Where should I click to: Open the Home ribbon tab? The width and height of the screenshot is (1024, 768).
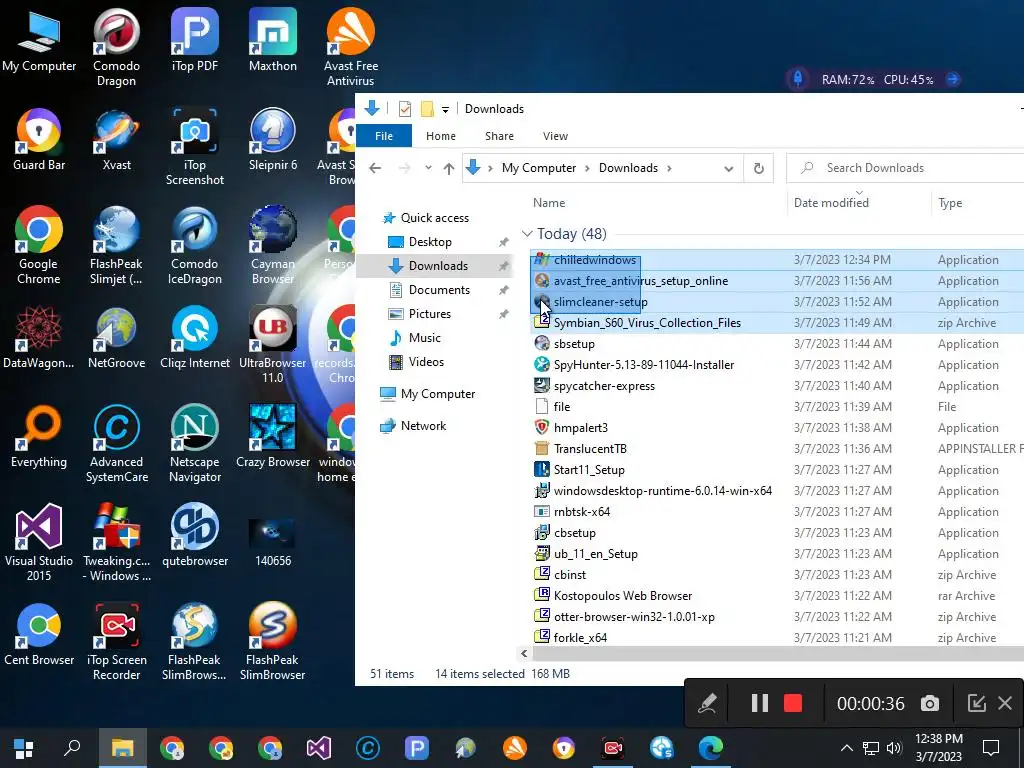pos(441,136)
